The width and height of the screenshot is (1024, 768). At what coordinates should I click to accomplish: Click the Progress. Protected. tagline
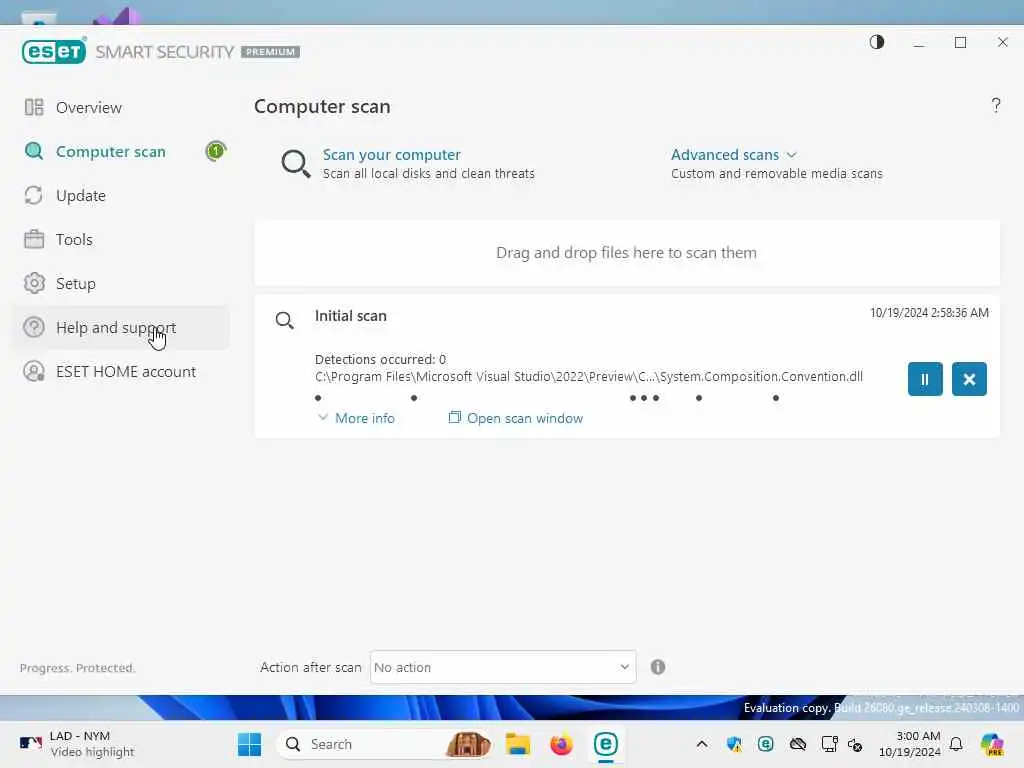(x=78, y=668)
